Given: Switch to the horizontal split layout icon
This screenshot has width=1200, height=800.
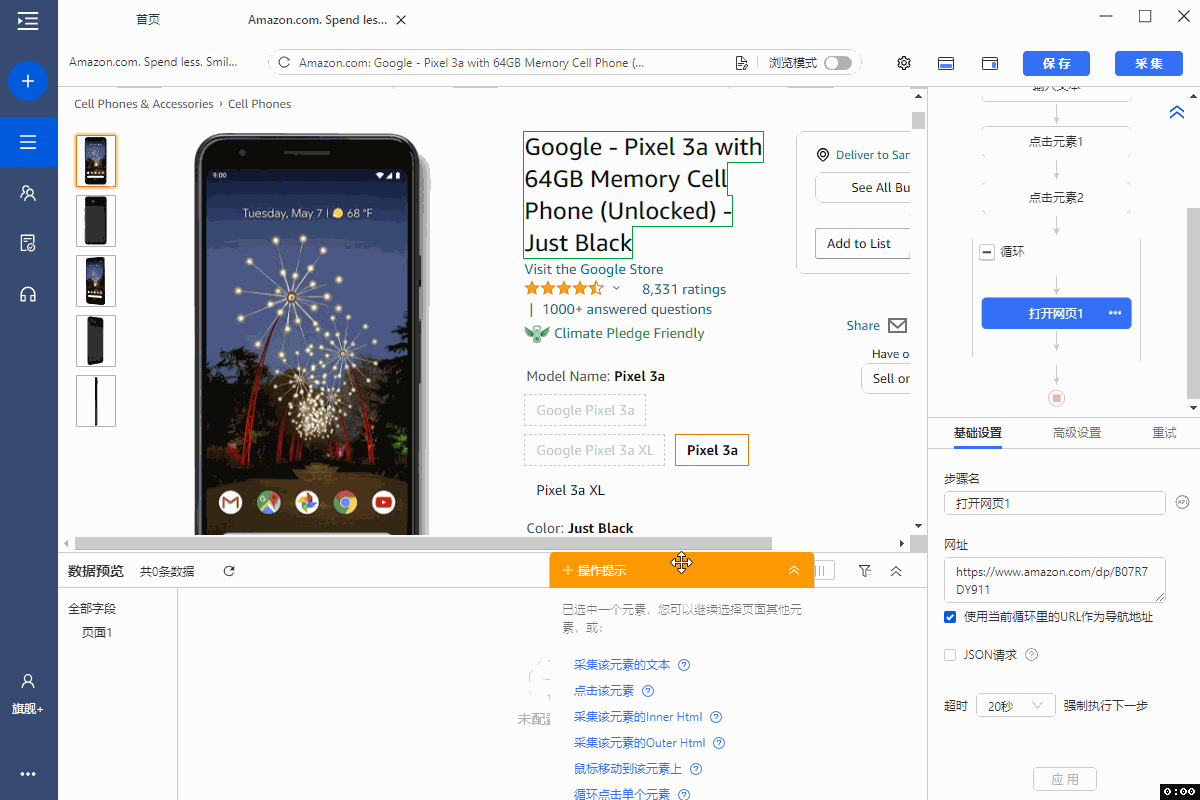Looking at the screenshot, I should pos(946,63).
